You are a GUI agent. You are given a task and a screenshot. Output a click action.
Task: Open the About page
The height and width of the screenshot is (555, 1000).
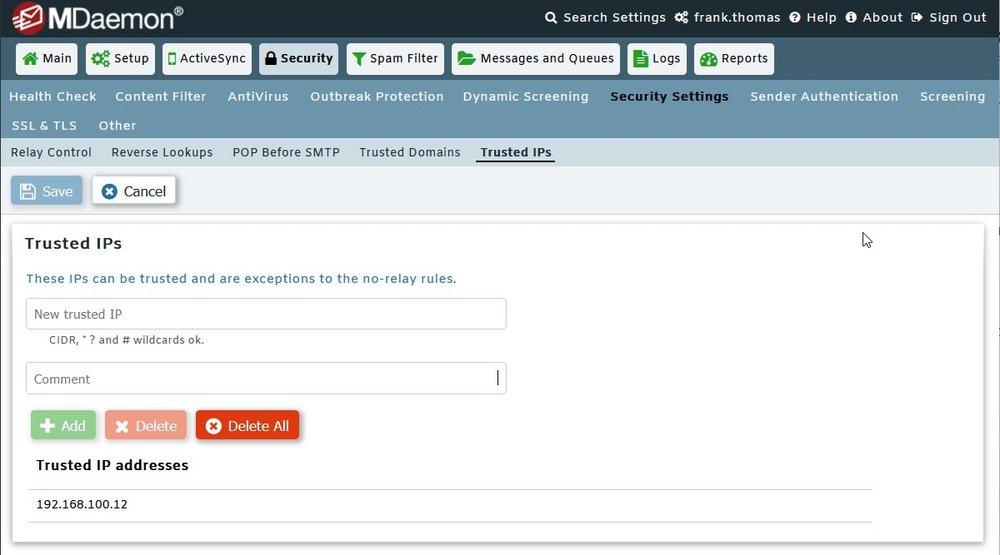coord(874,18)
